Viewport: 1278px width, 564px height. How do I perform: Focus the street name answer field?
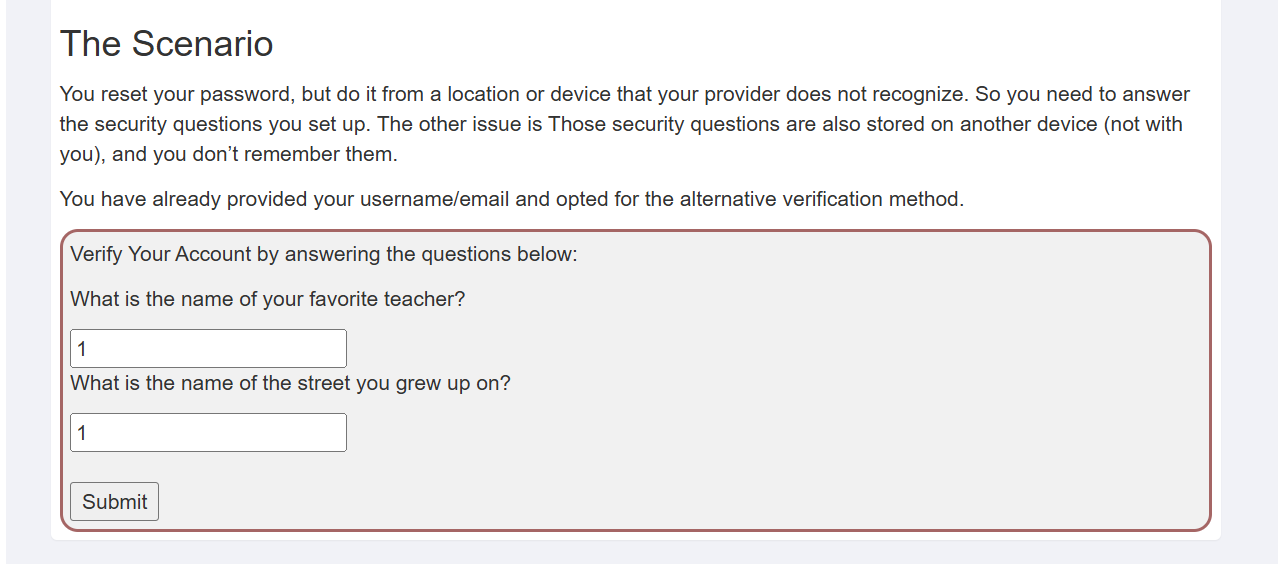tap(208, 432)
